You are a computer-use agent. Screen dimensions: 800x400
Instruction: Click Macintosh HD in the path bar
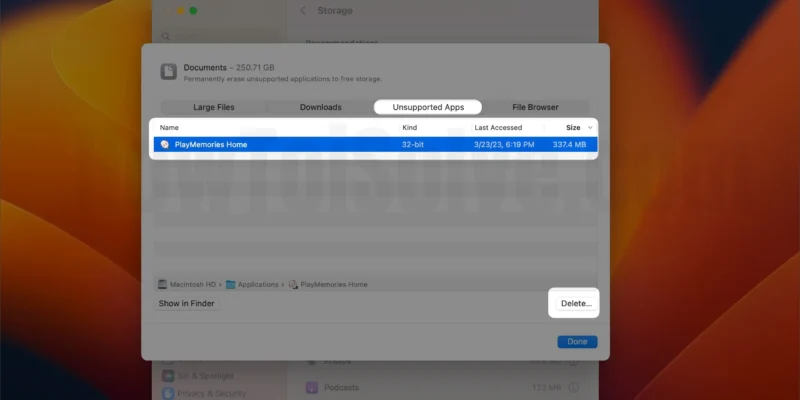click(187, 284)
